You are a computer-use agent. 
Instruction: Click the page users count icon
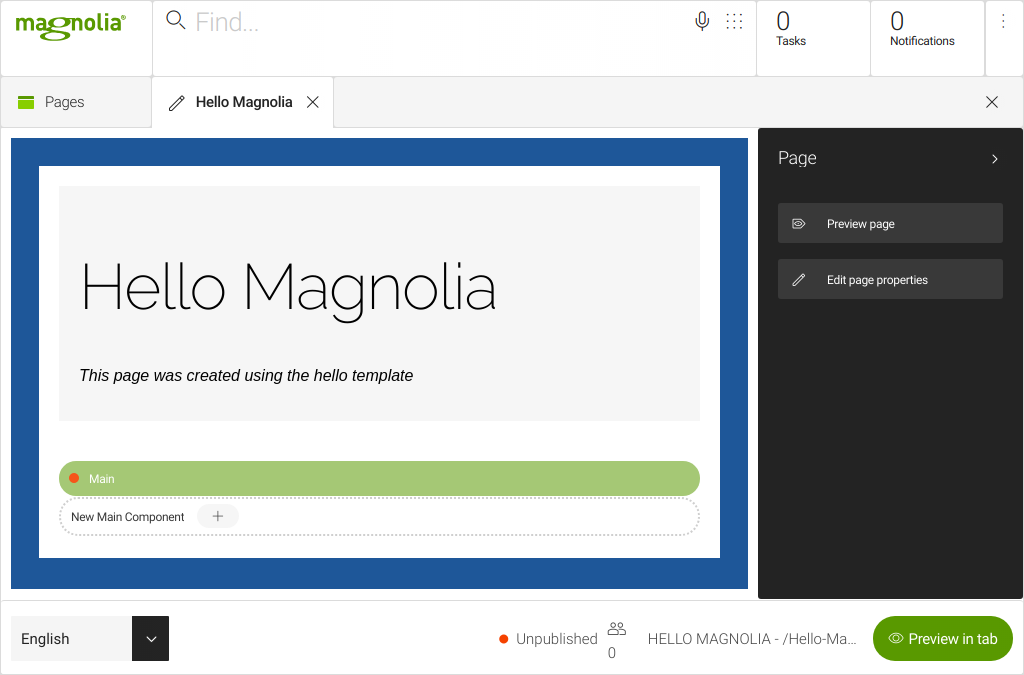click(616, 629)
